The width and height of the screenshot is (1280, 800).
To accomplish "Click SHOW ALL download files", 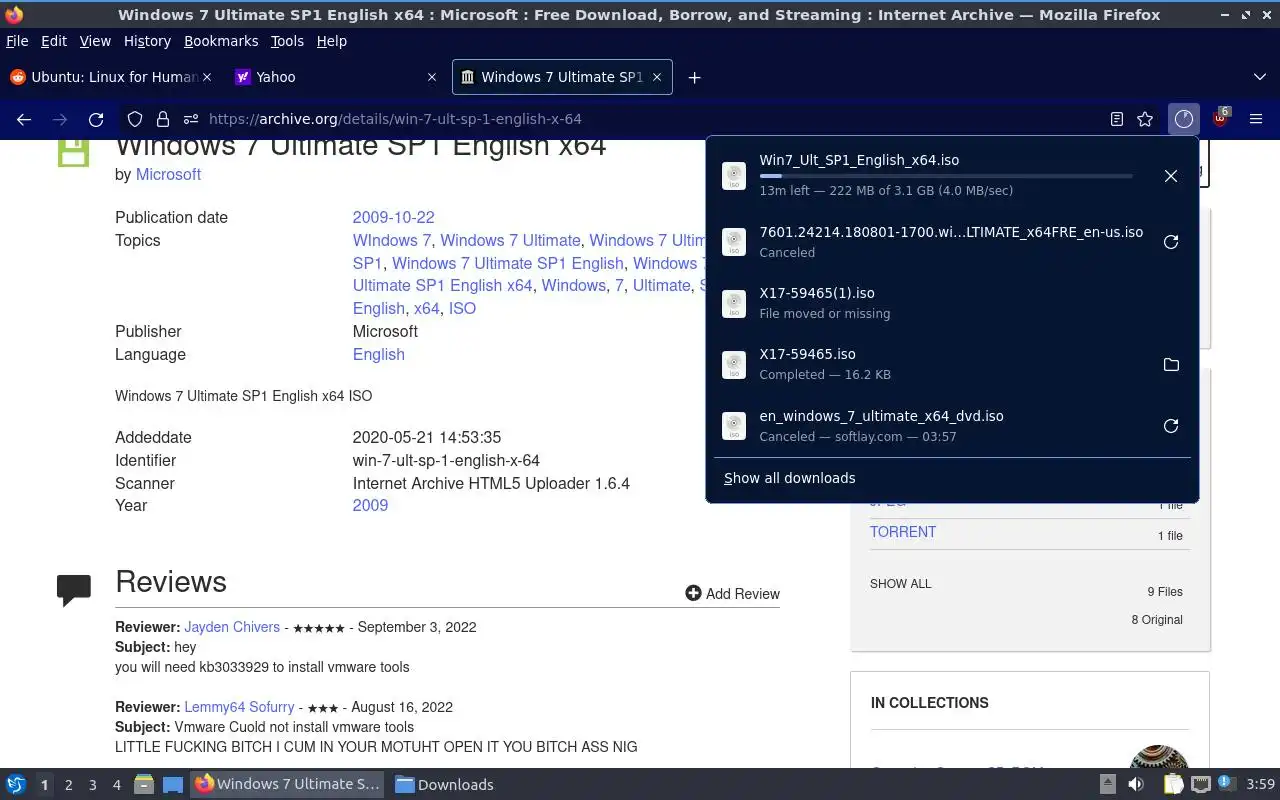I will point(900,584).
